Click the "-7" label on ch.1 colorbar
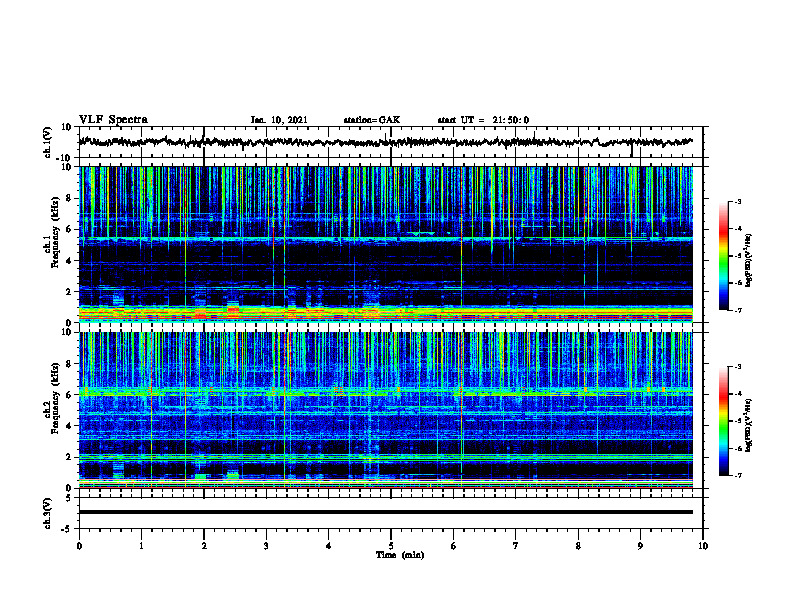The width and height of the screenshot is (792, 612). pyautogui.click(x=737, y=311)
